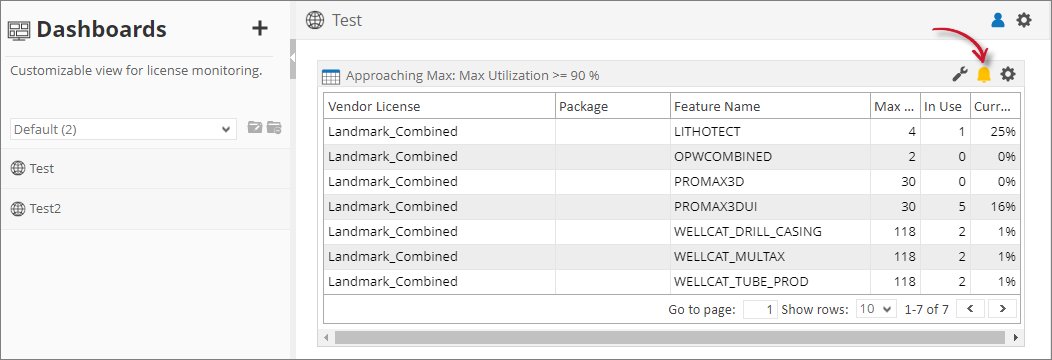Image resolution: width=1052 pixels, height=360 pixels.
Task: Add a new dashboard with plus icon
Action: coord(259,28)
